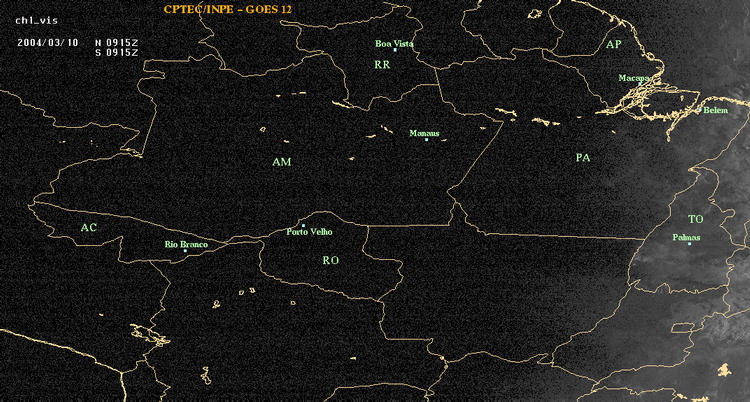The width and height of the screenshot is (750, 402).
Task: Click the AC state label
Action: pyautogui.click(x=88, y=228)
